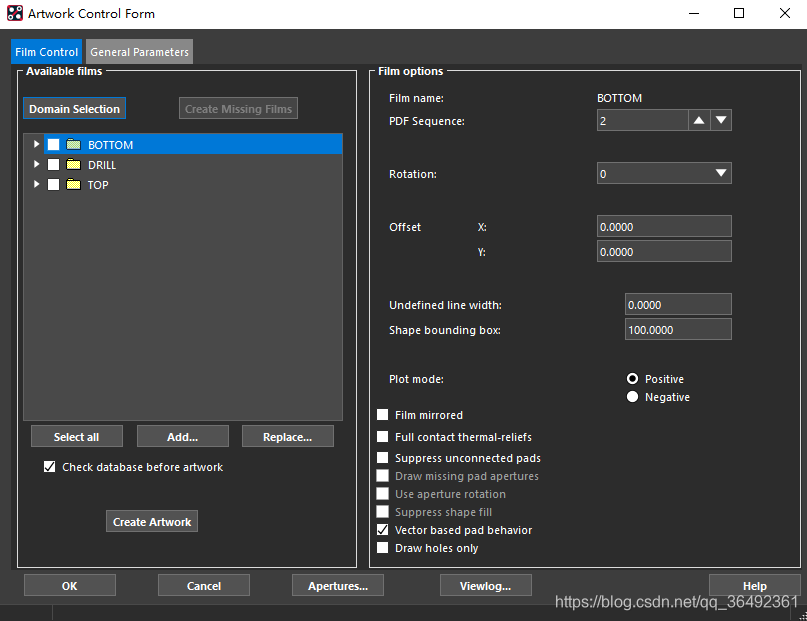Click the TOP film folder icon
Screen dimensions: 807x621
[x=73, y=185]
